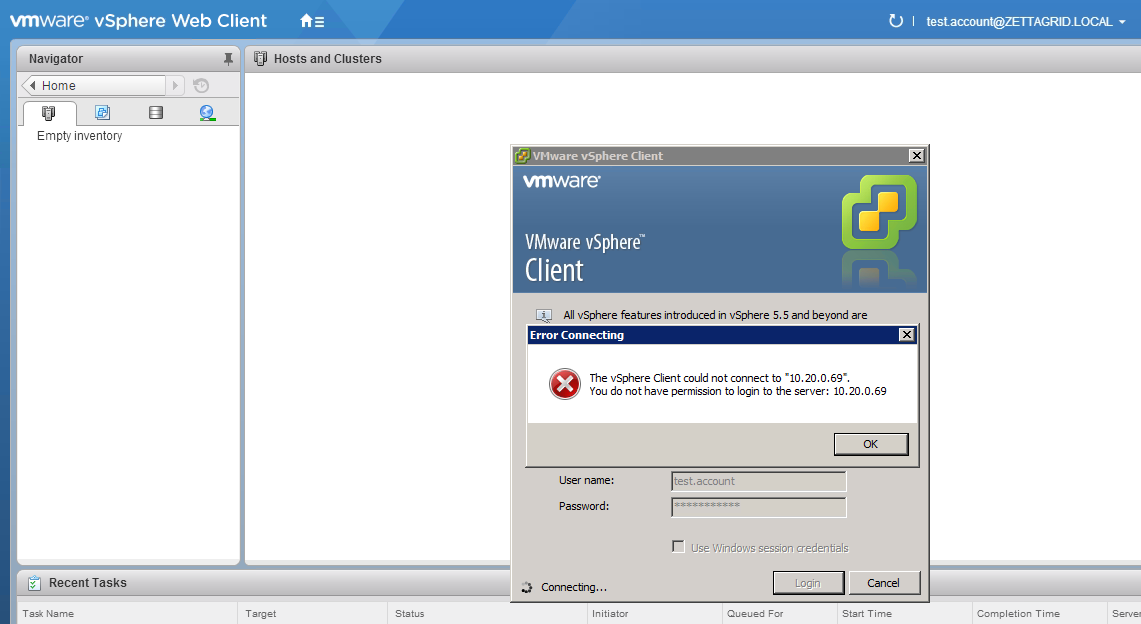Sort by Status column
The width and height of the screenshot is (1141, 624).
click(487, 613)
